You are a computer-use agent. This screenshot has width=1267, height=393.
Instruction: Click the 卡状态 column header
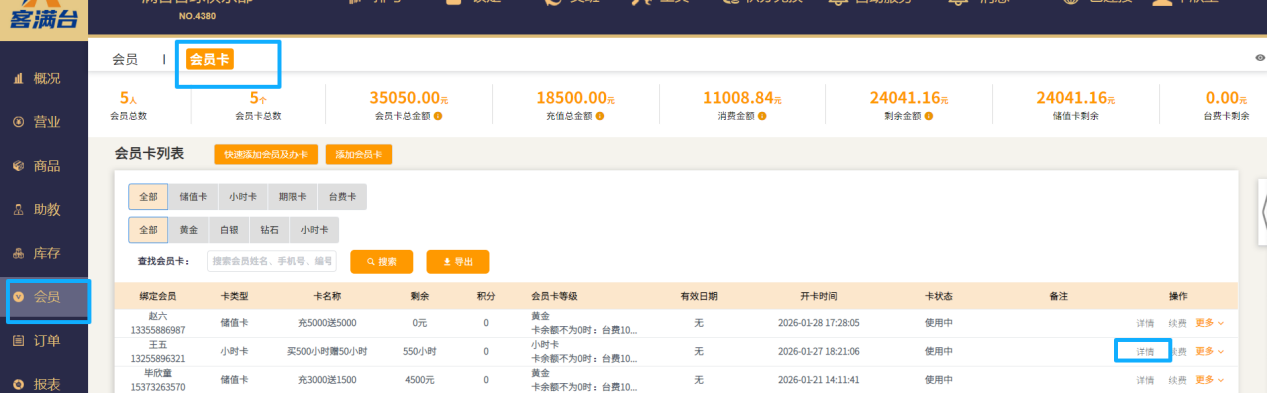pos(939,297)
